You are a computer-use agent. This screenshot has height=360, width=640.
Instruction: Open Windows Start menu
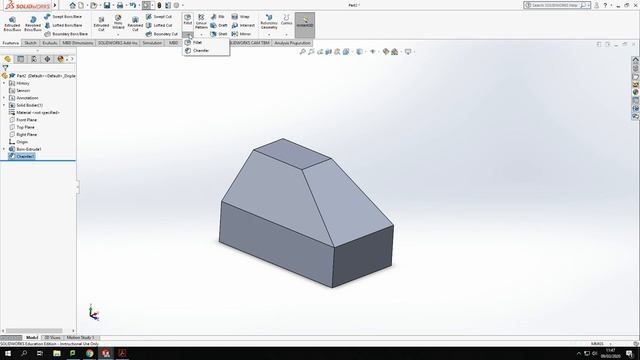pyautogui.click(x=8, y=353)
